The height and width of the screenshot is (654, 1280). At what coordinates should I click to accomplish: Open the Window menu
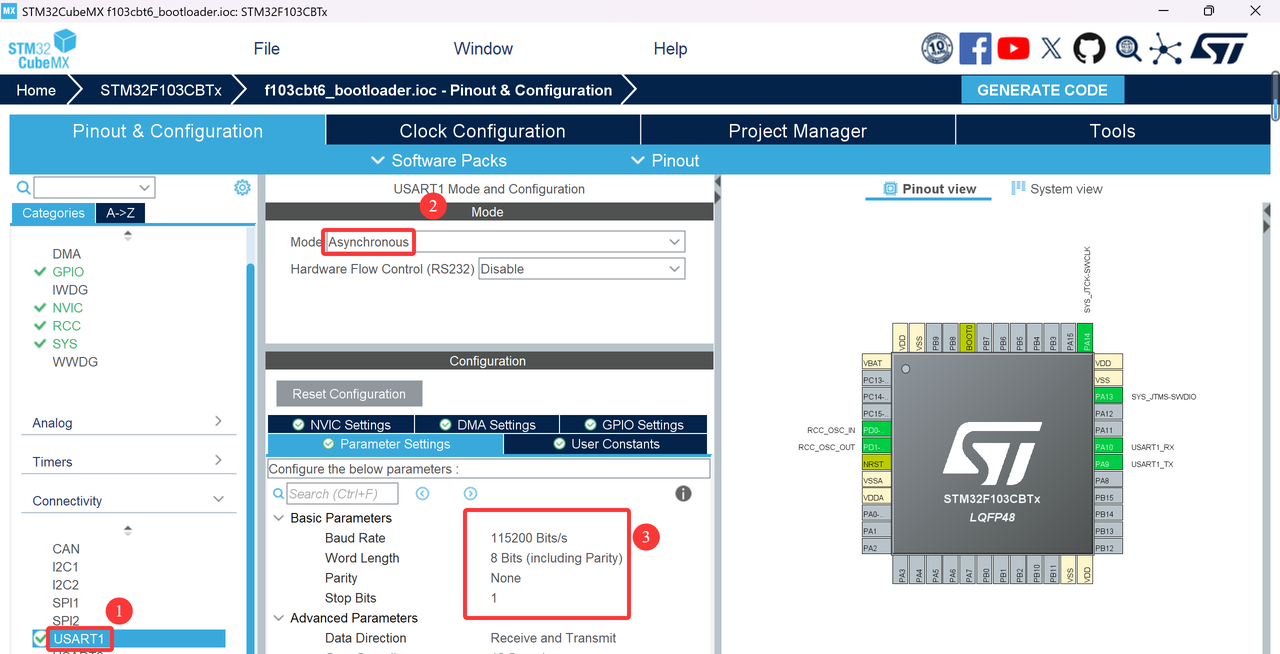[483, 48]
